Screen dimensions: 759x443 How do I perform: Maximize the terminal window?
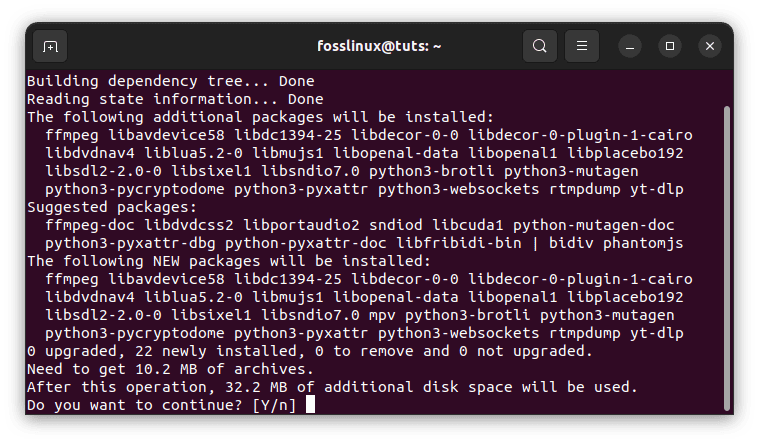click(x=670, y=46)
